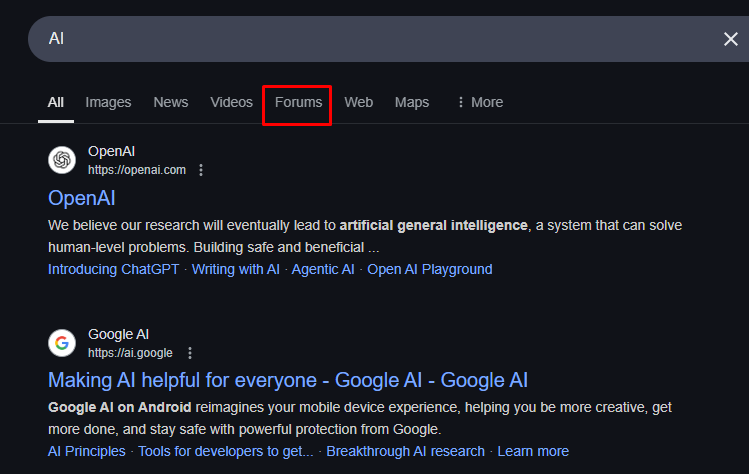Switch to the Images tab
This screenshot has width=749, height=474.
click(x=108, y=102)
